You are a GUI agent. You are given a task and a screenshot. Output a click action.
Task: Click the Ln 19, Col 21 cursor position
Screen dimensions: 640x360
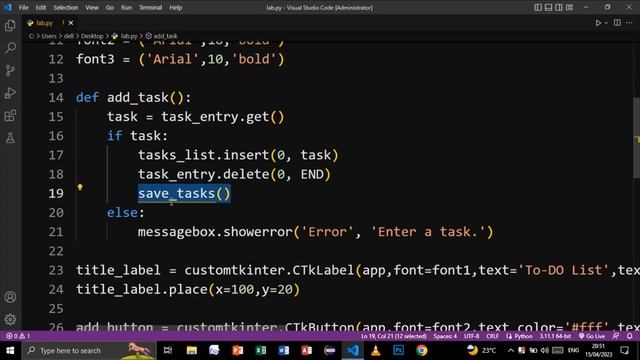point(393,336)
